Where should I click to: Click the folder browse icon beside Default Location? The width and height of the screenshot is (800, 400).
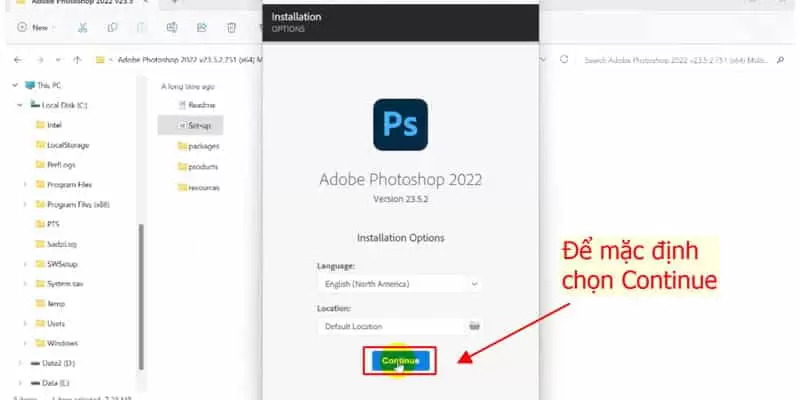474,326
